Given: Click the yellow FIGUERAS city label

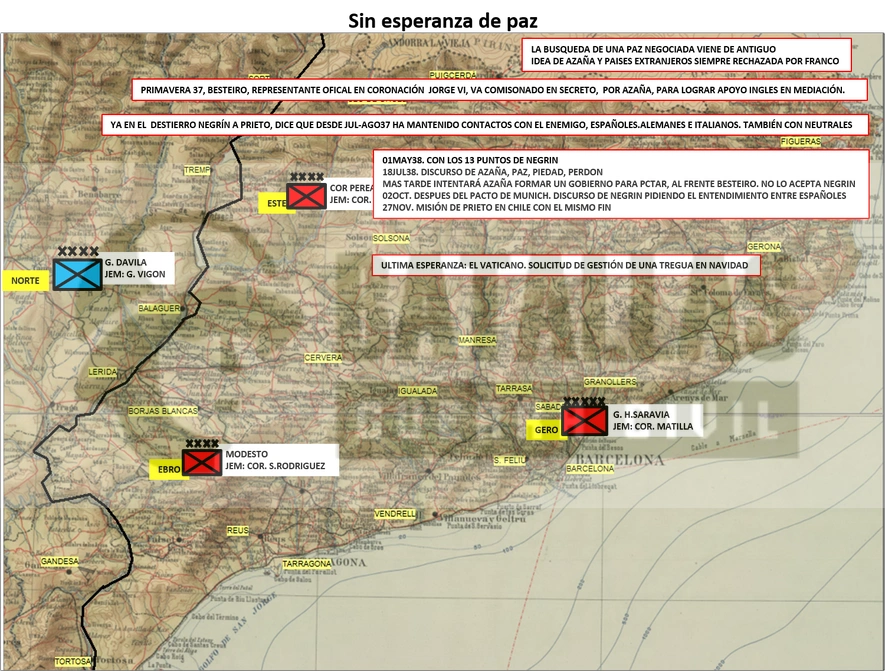Looking at the screenshot, I should (801, 142).
